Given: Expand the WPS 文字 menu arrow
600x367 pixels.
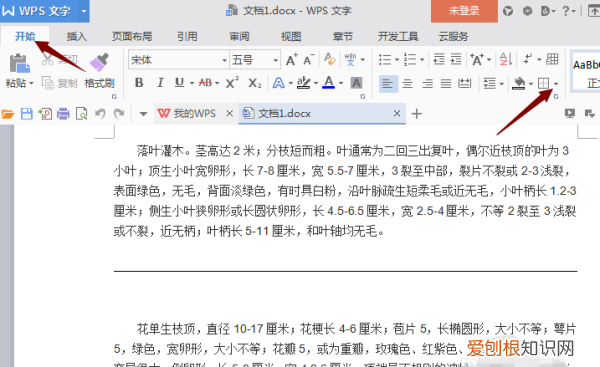Looking at the screenshot, I should coord(84,11).
